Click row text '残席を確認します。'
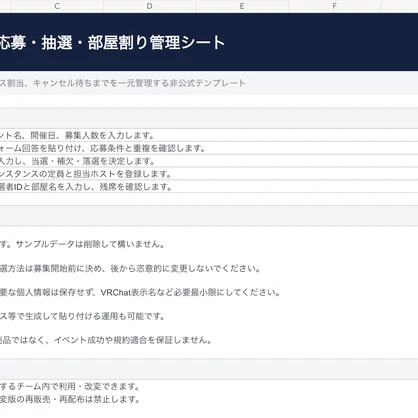418x418 pixels. click(136, 187)
